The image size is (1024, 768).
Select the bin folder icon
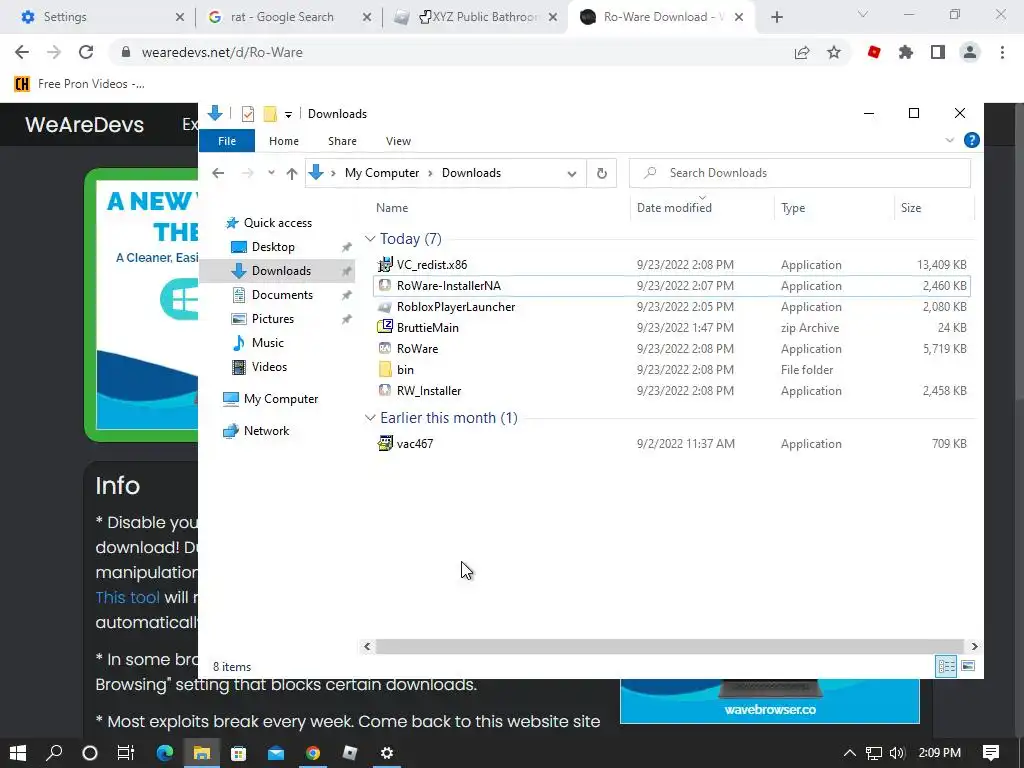[385, 370]
